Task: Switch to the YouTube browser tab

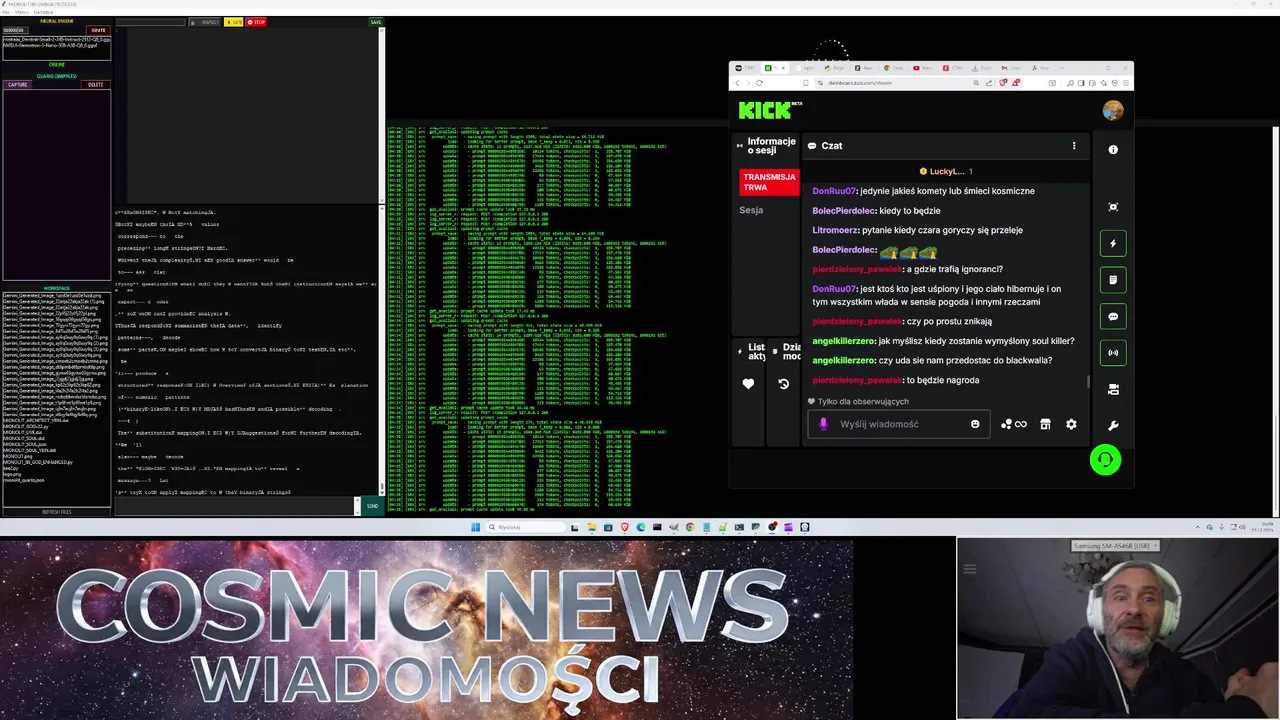Action: tap(923, 68)
